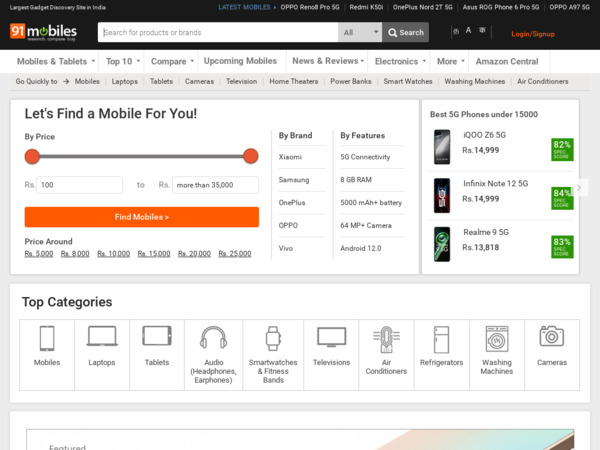Go quickly to Air Conditioners
The height and width of the screenshot is (450, 600).
pos(543,82)
